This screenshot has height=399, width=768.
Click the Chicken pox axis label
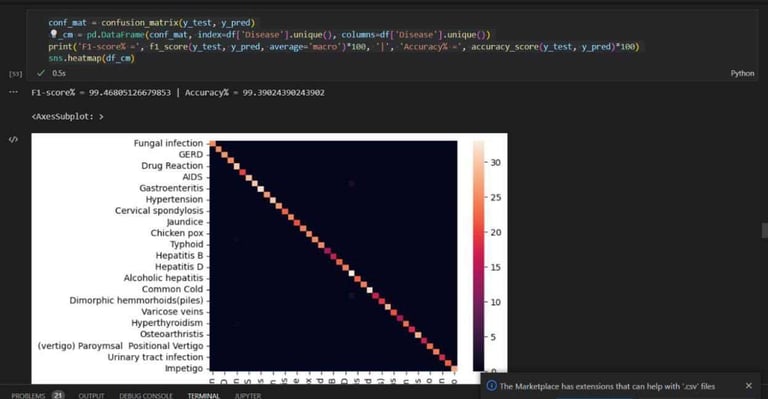(x=177, y=233)
